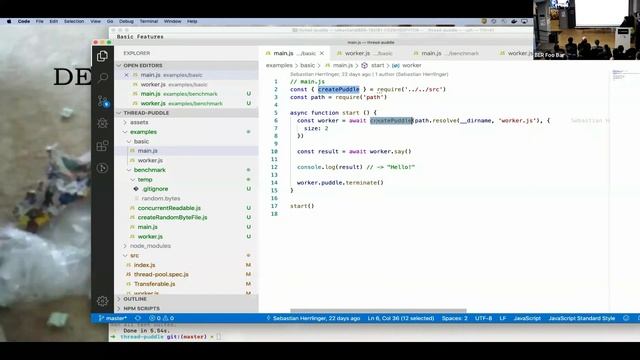
Task: Click the activity bar icon below Extensions
Action: [102, 168]
